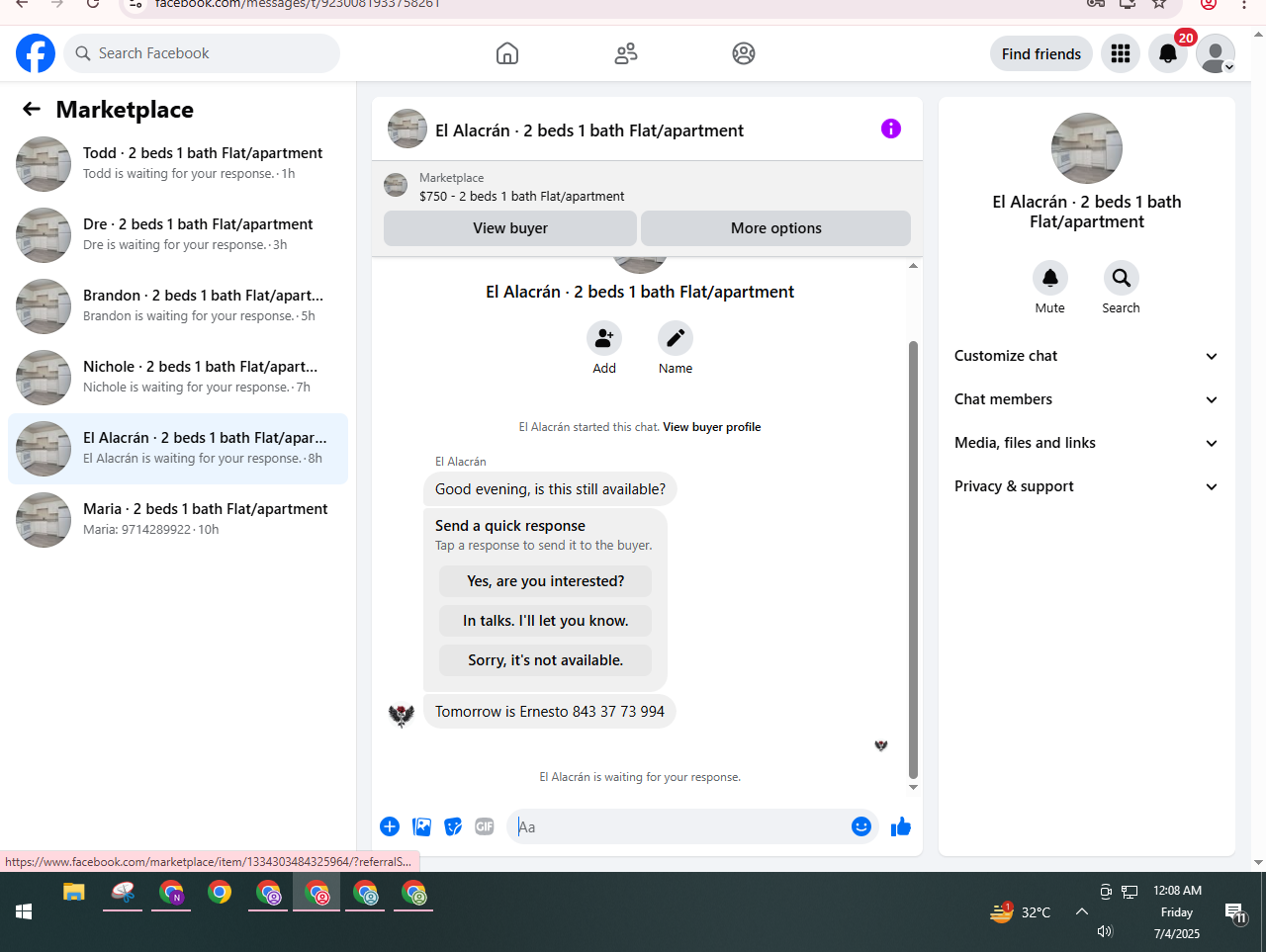Expand Media, files and links section

(x=1087, y=443)
